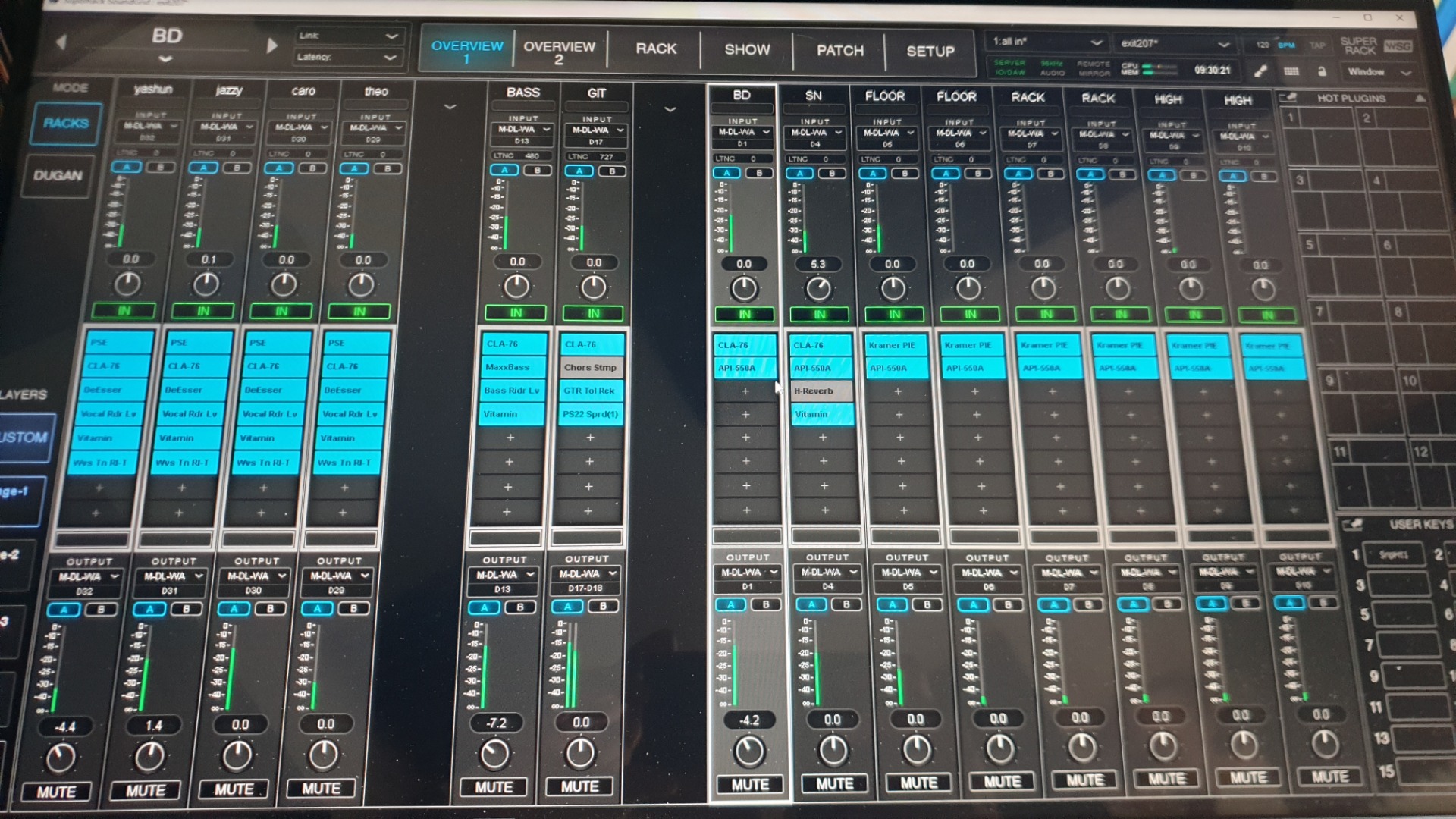Click the TAP tempo button
1456x819 pixels.
(x=1318, y=45)
